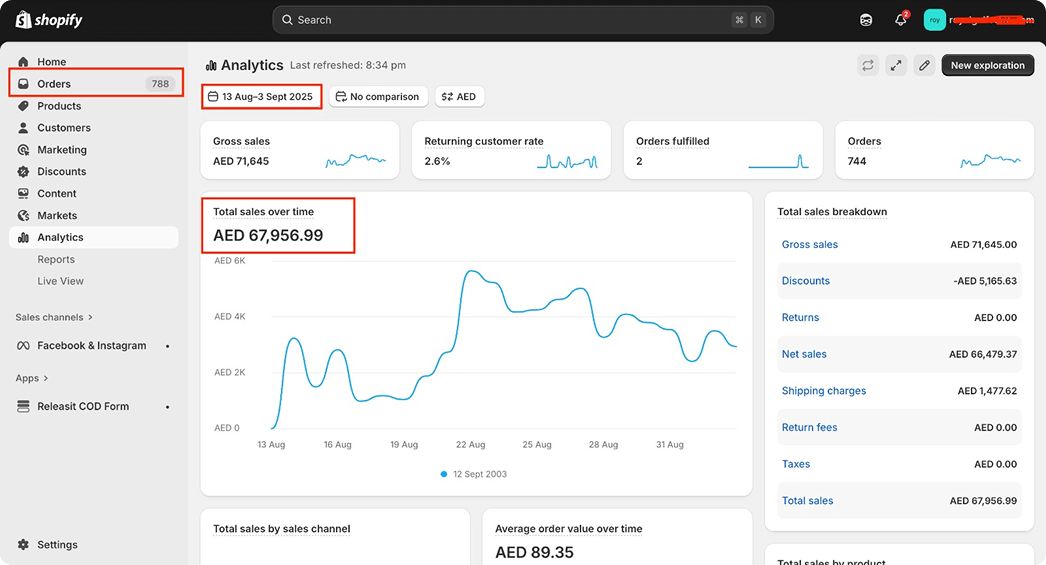Image resolution: width=1046 pixels, height=565 pixels.
Task: Open the date range picker 13 Aug–3 Sept 2025
Action: pyautogui.click(x=261, y=97)
